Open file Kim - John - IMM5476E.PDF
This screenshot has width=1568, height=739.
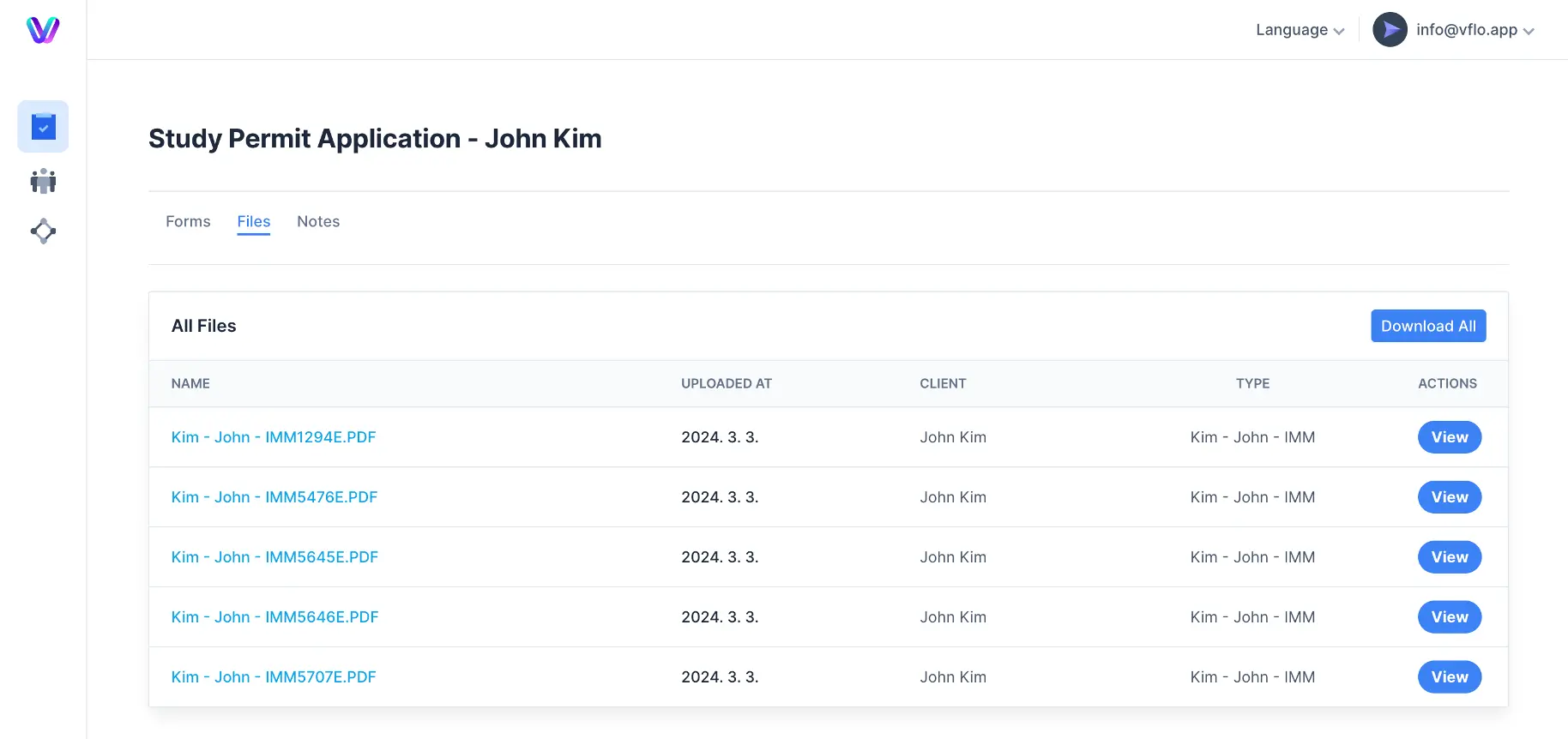tap(274, 497)
